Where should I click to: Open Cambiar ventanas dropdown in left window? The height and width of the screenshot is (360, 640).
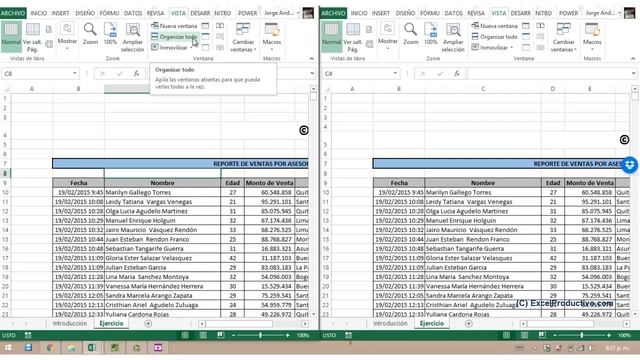tap(243, 37)
